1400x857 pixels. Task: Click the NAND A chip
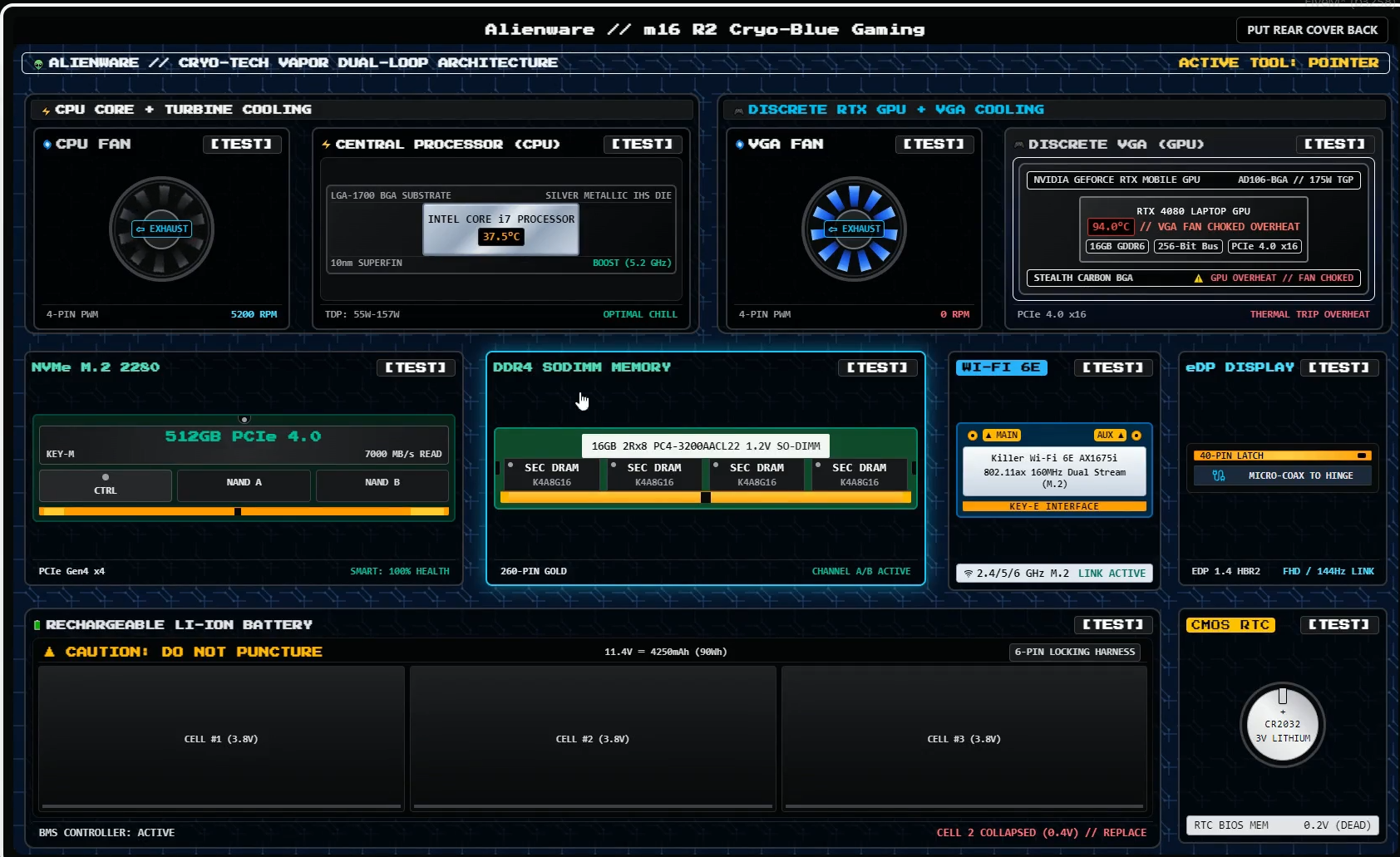click(244, 485)
